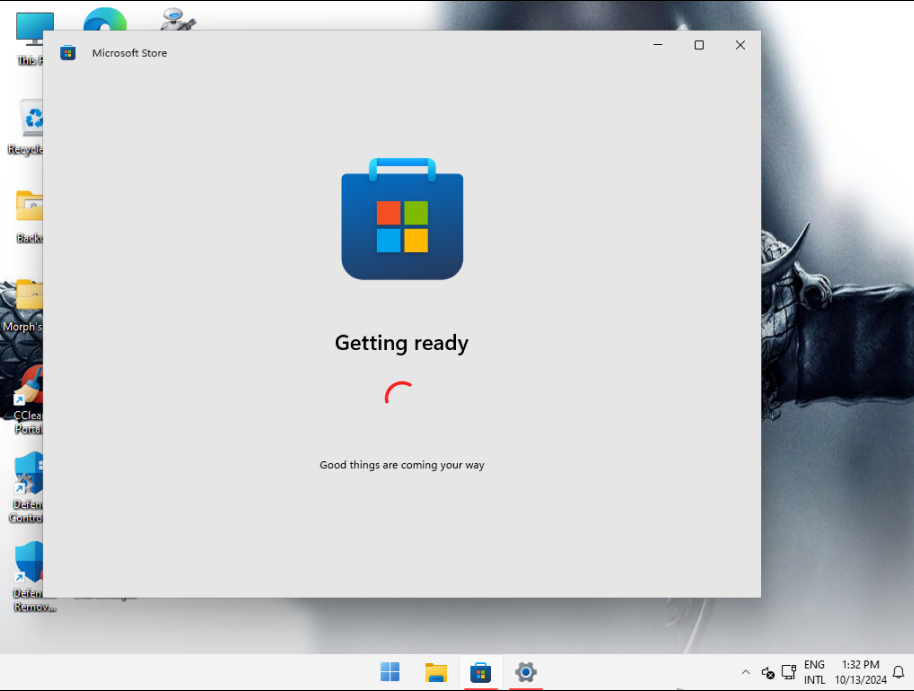914x691 pixels.
Task: Select the Microsoft Edge desktop icon
Action: tap(105, 19)
